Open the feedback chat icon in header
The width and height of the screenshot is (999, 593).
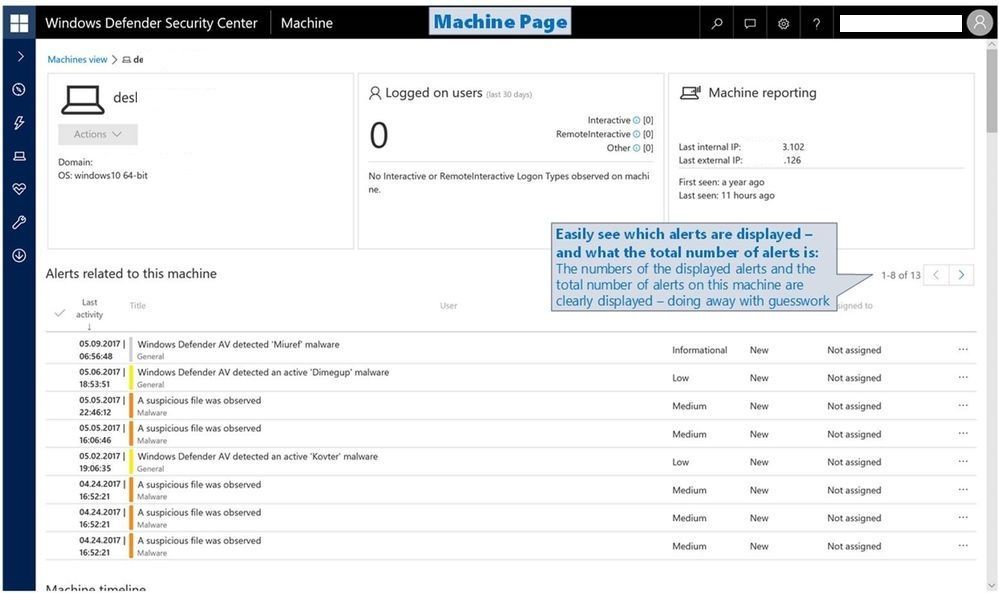coord(750,24)
